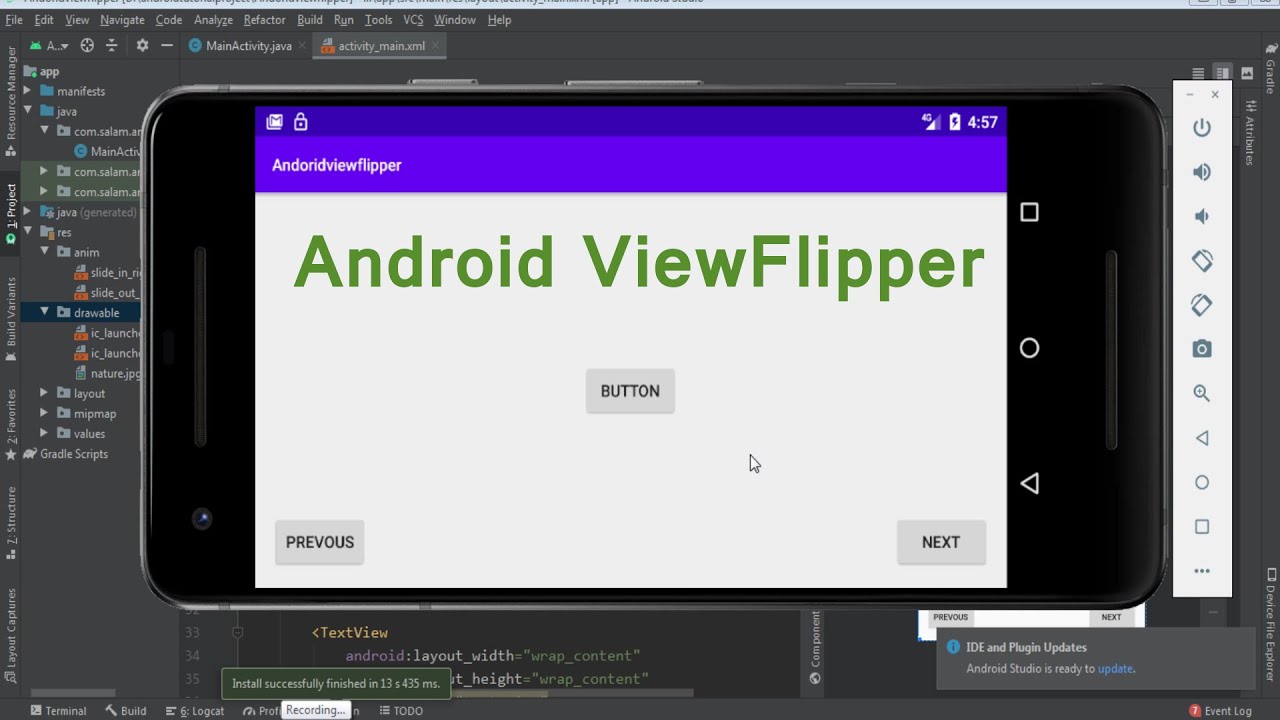This screenshot has width=1280, height=720.
Task: Open Android view selector dropdown in Project panel
Action: tap(49, 45)
